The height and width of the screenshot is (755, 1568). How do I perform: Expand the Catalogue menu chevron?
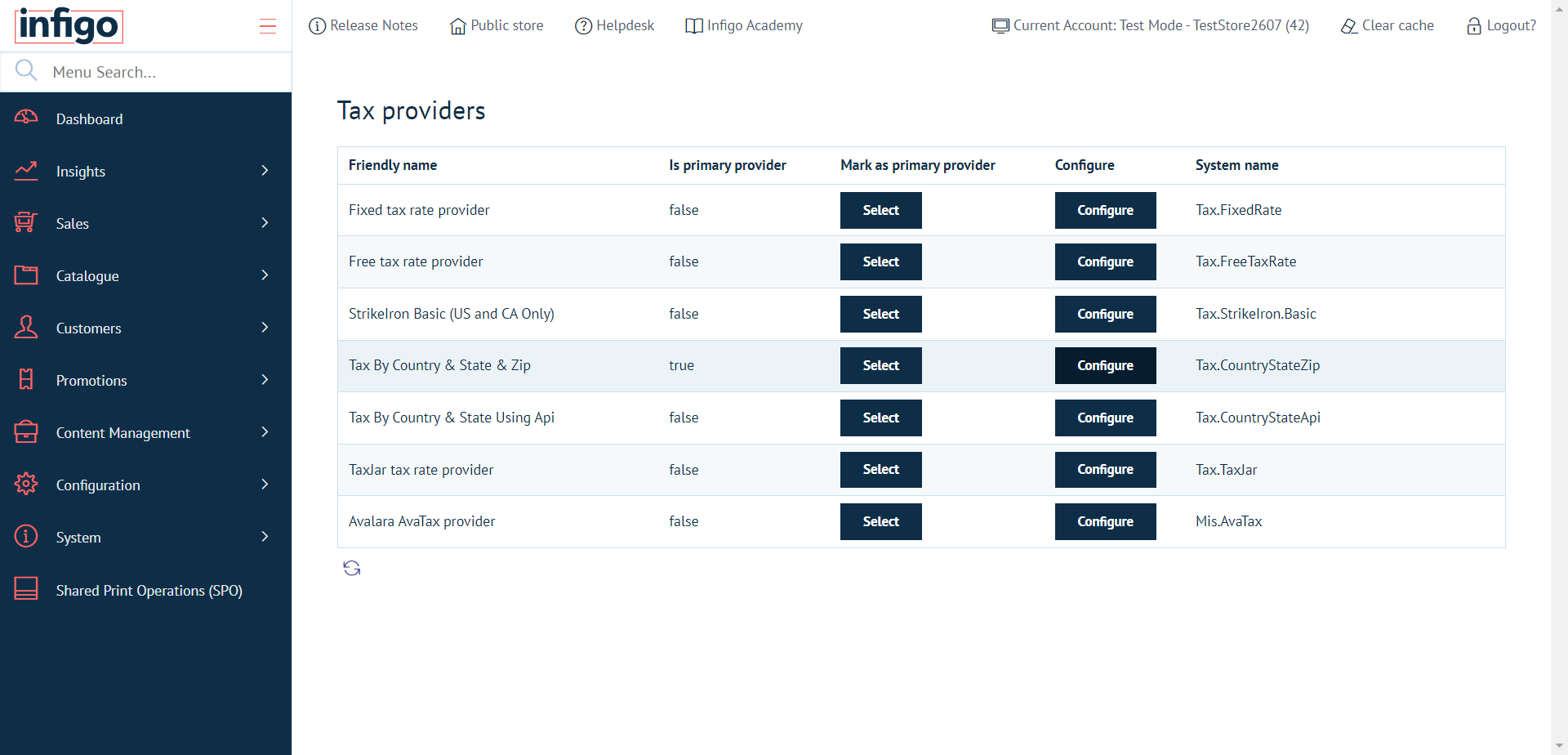click(265, 275)
